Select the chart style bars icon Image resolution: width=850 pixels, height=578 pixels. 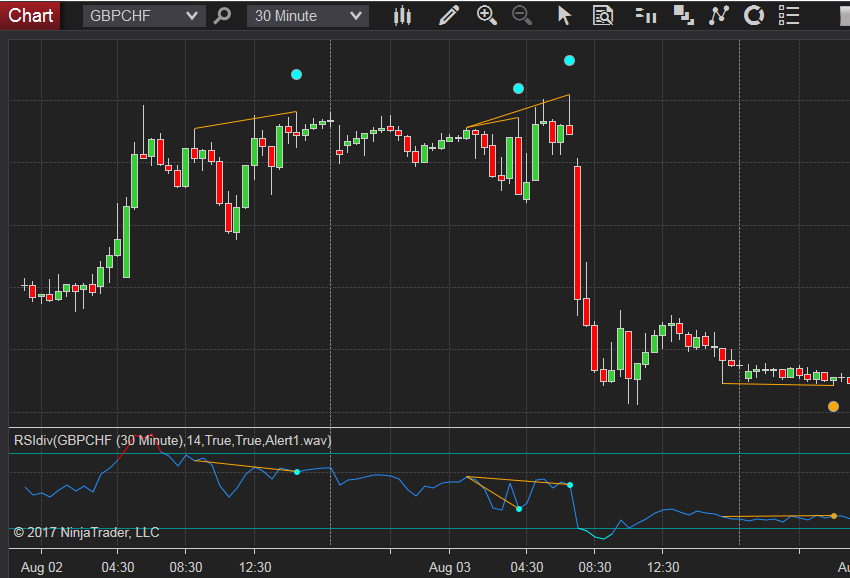pos(402,15)
